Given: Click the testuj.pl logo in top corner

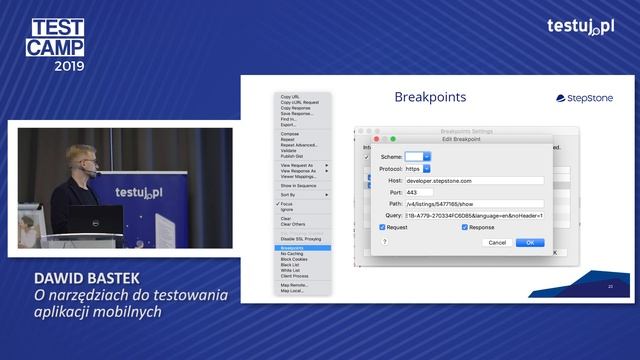Looking at the screenshot, I should [581, 27].
